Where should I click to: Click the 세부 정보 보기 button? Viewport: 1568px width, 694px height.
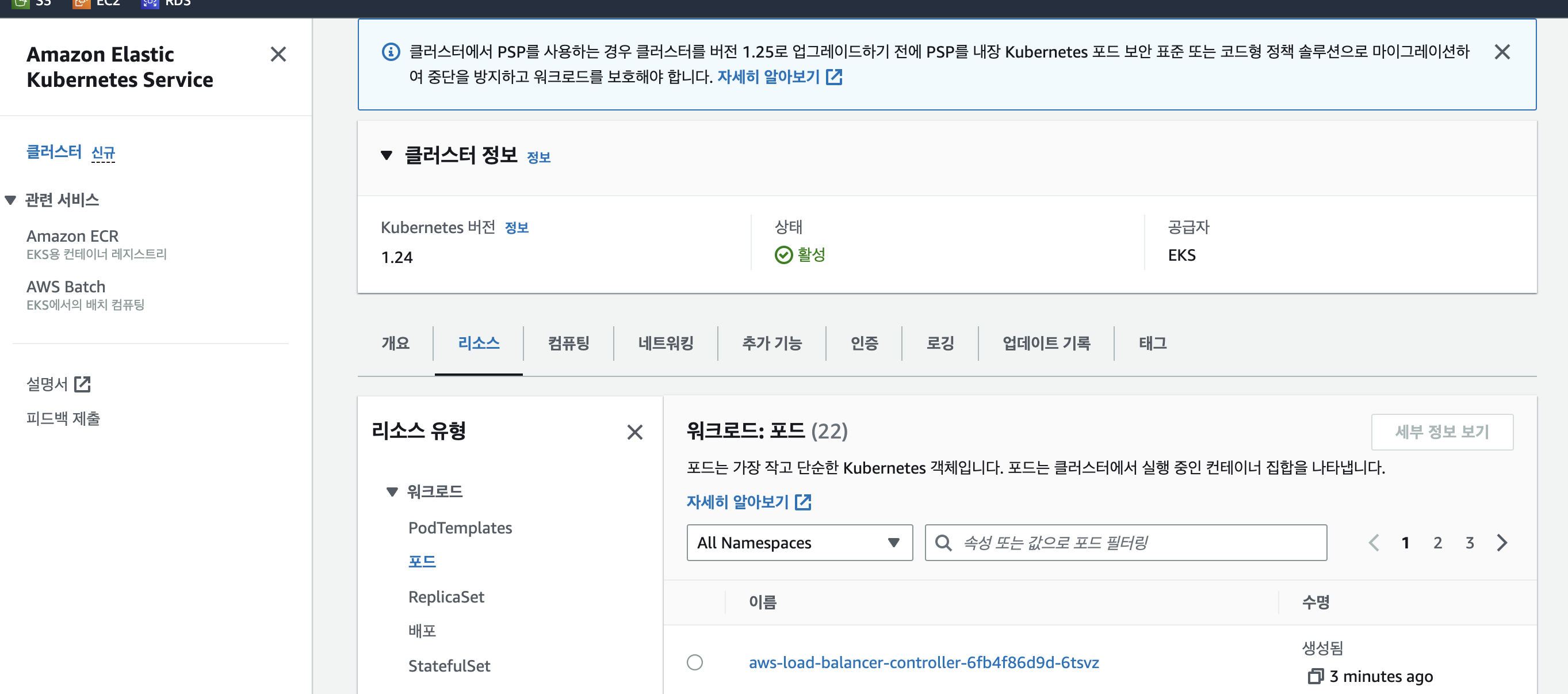(1441, 432)
